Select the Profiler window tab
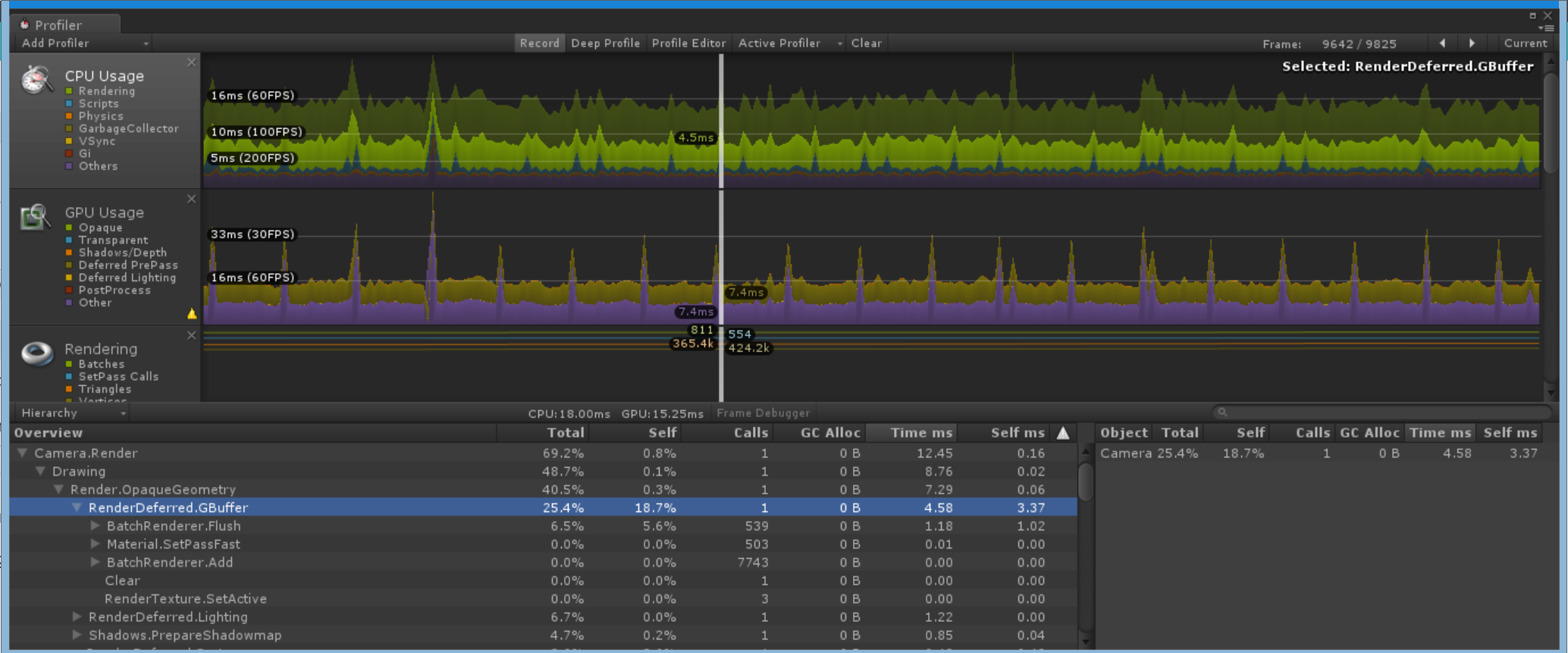This screenshot has width=1568, height=653. tap(66, 24)
